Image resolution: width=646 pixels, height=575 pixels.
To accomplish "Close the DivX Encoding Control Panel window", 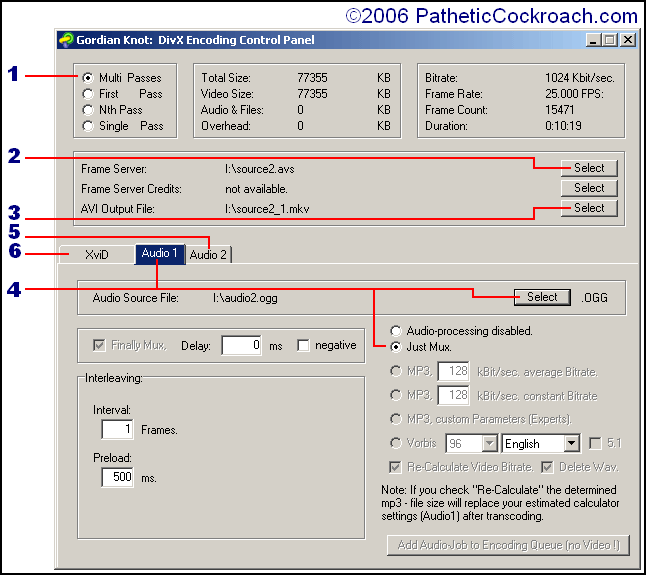I will click(x=628, y=40).
